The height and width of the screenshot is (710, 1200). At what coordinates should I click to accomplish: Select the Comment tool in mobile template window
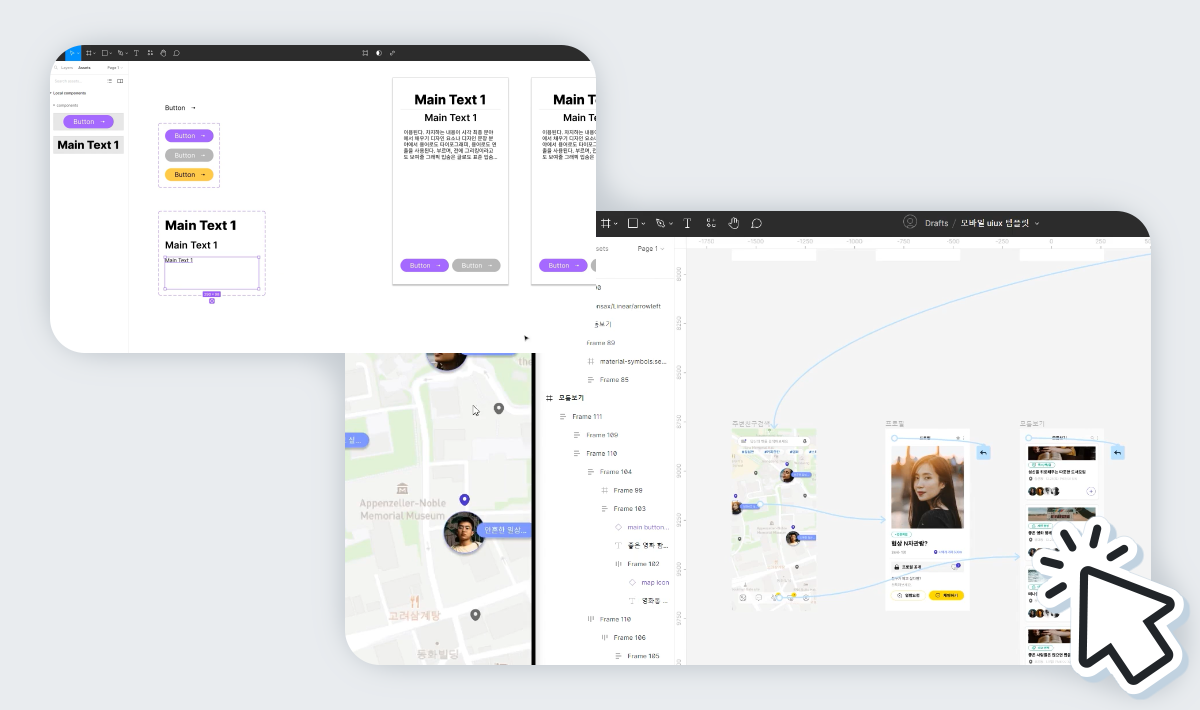(756, 223)
